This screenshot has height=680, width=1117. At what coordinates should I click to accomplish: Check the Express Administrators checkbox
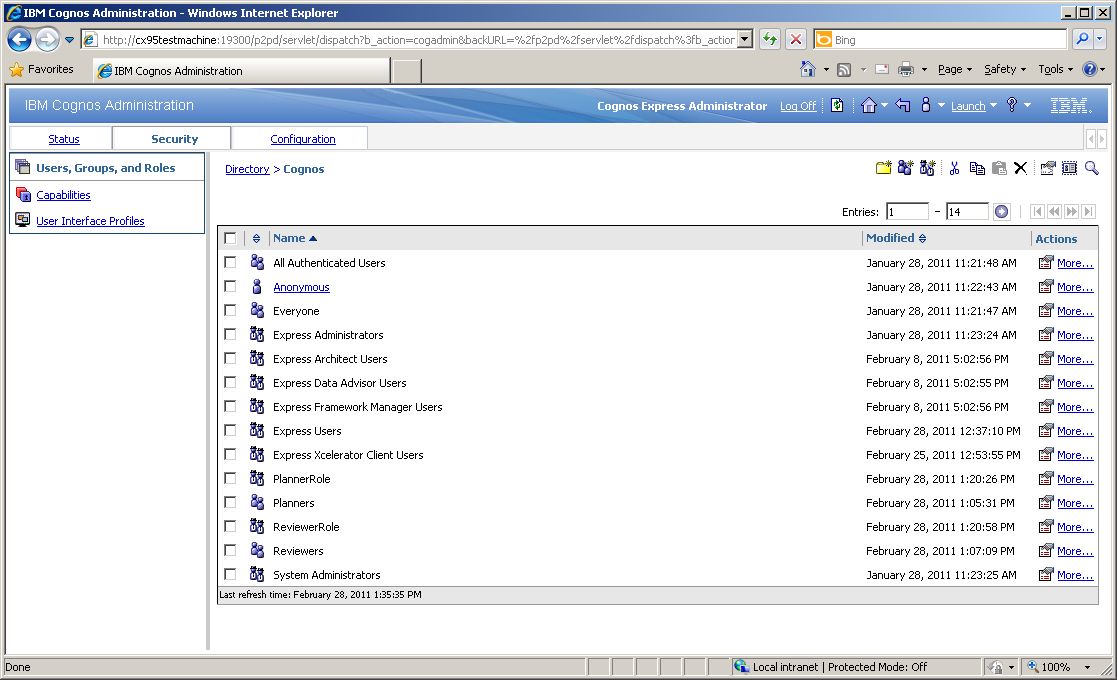point(230,334)
